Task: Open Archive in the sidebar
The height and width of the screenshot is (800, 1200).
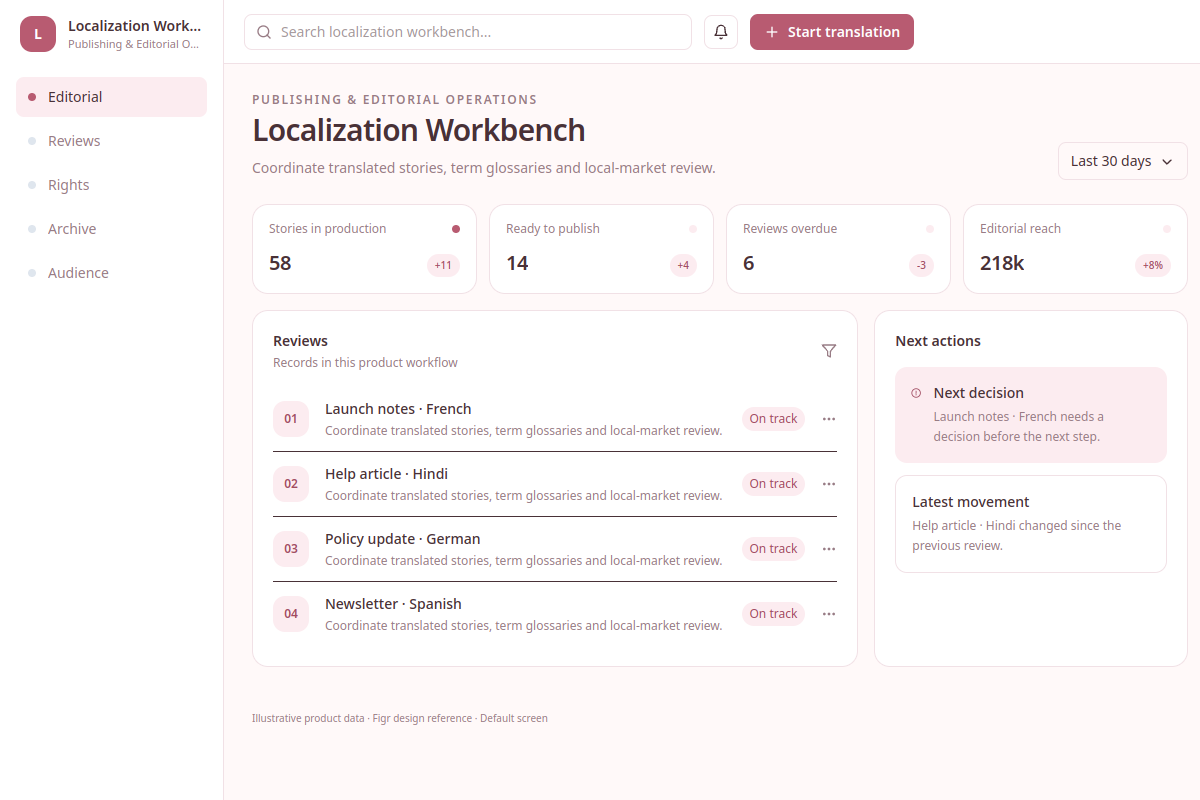Action: point(111,229)
